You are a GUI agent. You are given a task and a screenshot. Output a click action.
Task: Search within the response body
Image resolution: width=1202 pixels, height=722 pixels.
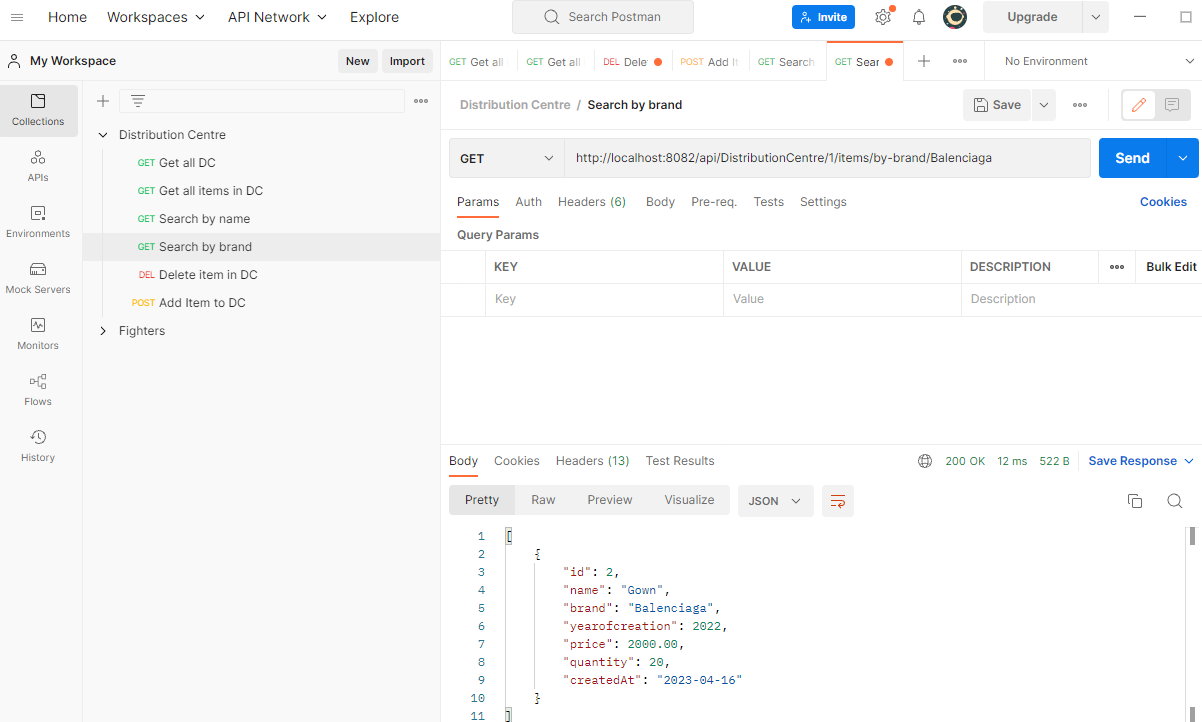pyautogui.click(x=1174, y=500)
